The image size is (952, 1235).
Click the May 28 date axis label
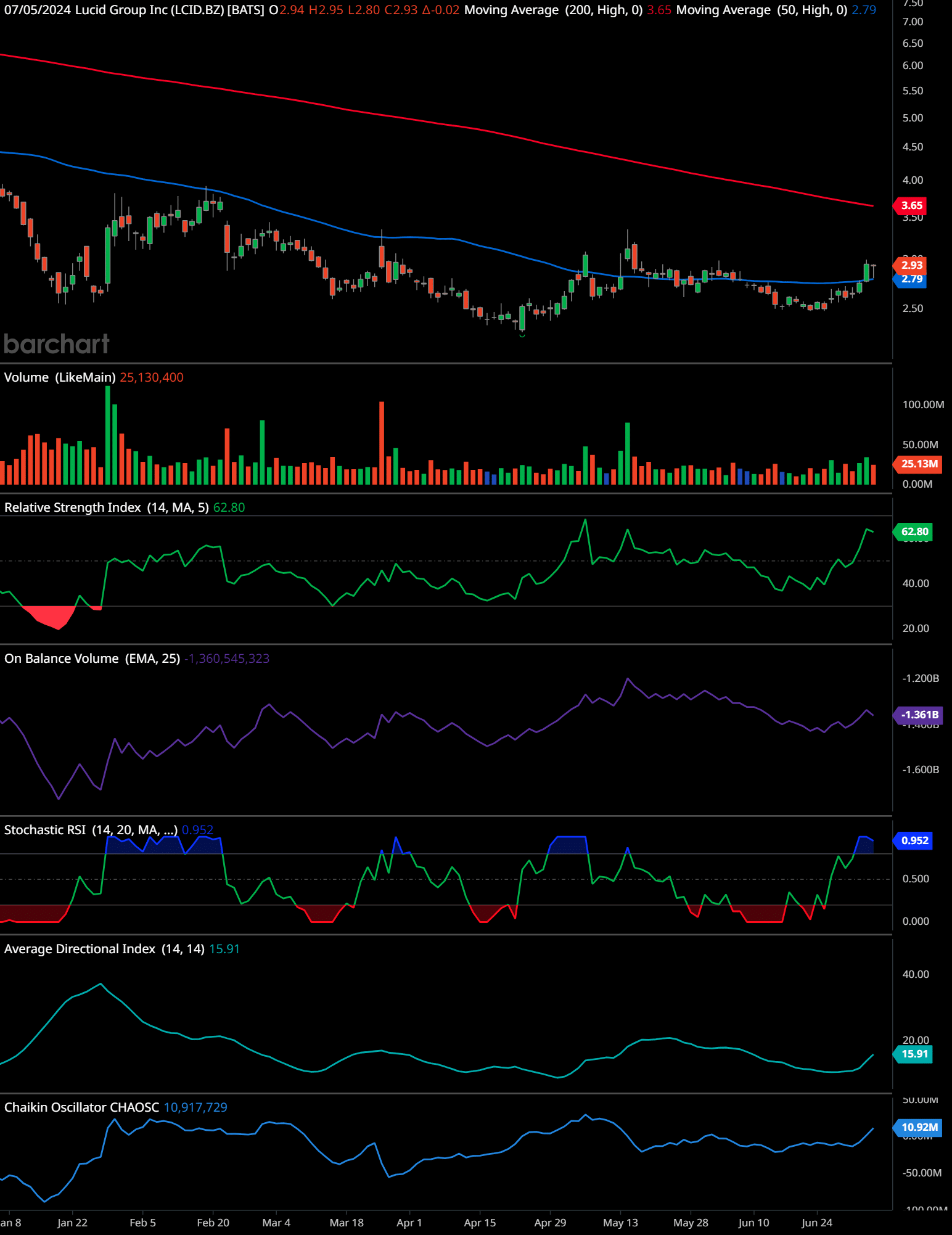click(x=691, y=1223)
